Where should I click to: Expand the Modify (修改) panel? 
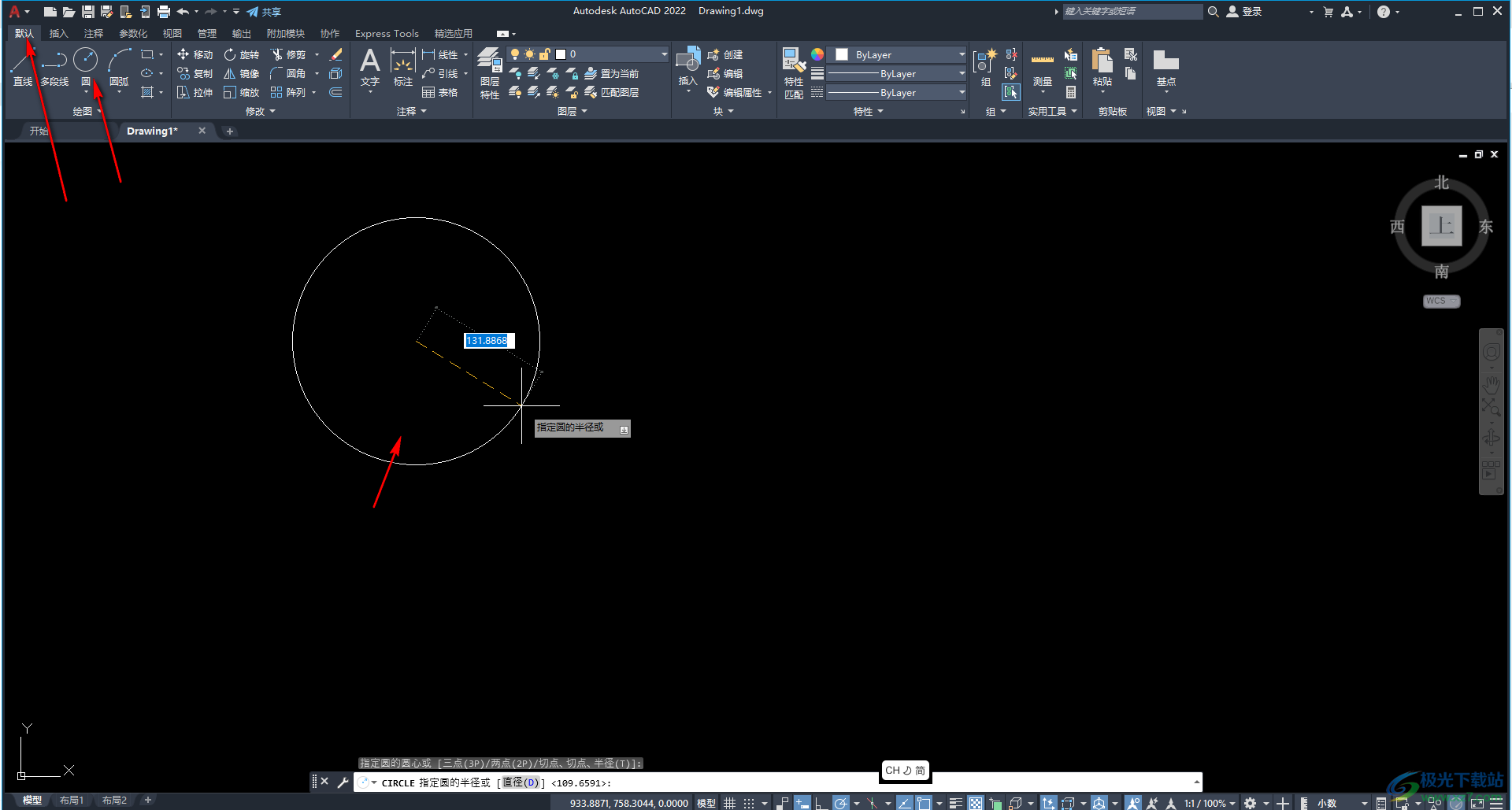click(261, 112)
